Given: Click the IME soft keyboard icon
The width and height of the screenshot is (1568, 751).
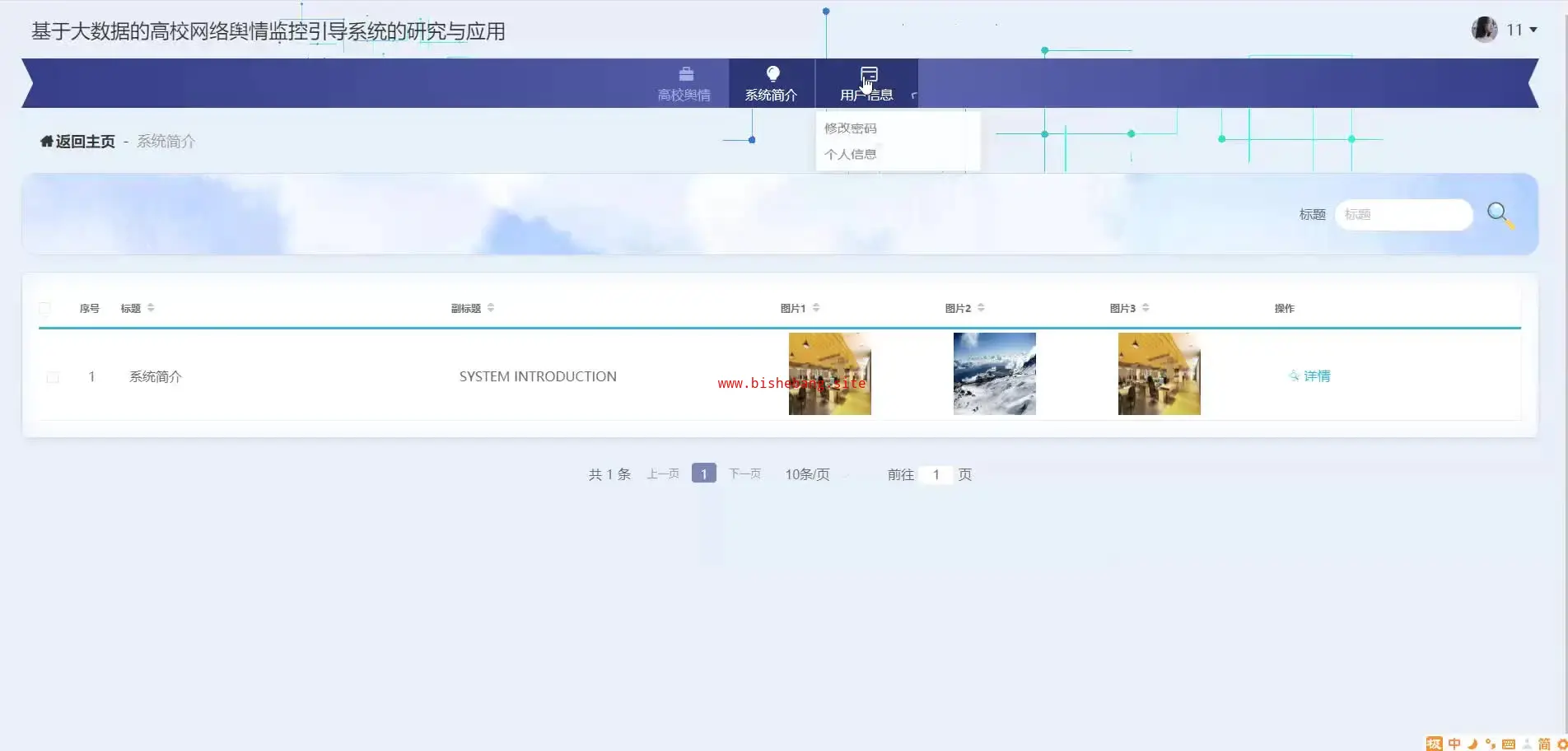Looking at the screenshot, I should [1509, 744].
